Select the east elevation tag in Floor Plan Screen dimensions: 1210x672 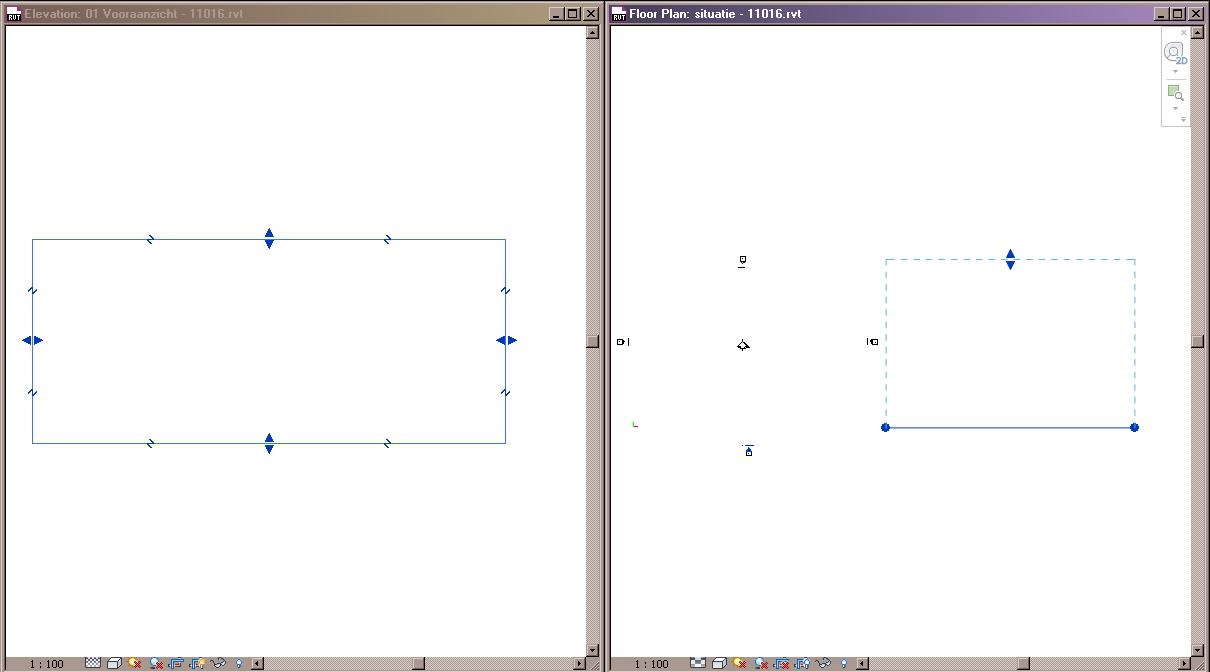point(872,342)
